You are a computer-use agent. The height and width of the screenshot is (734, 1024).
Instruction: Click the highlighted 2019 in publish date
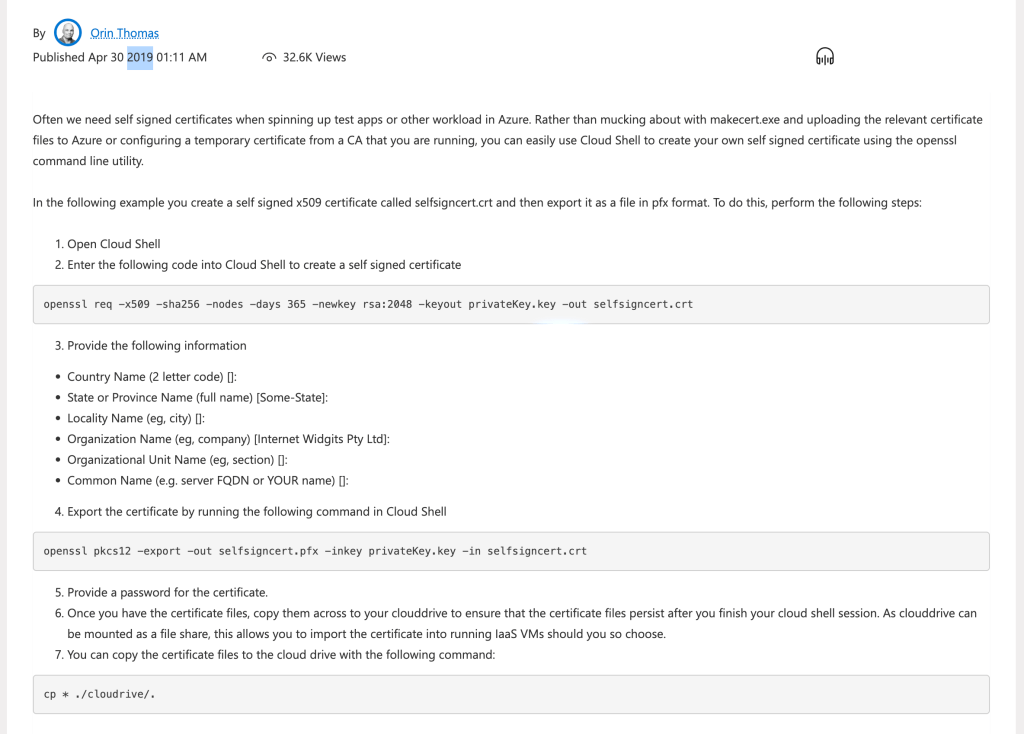(x=140, y=57)
